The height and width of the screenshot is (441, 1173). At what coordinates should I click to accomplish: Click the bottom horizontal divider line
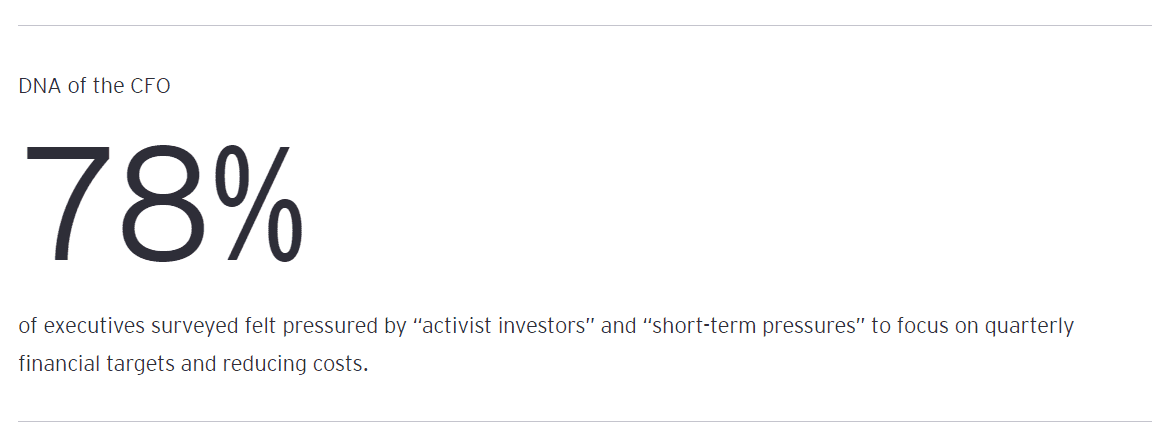point(586,421)
